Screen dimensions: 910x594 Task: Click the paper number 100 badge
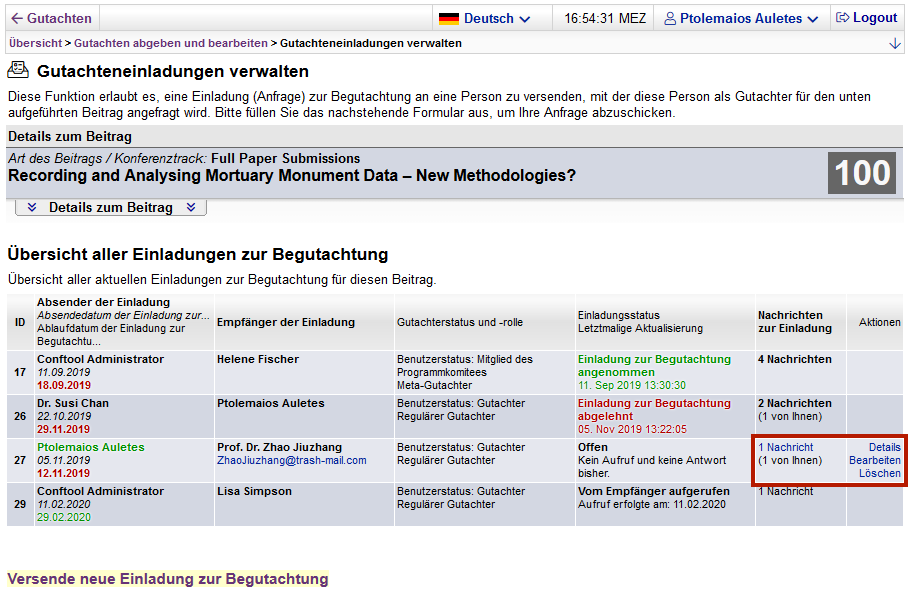coord(862,173)
